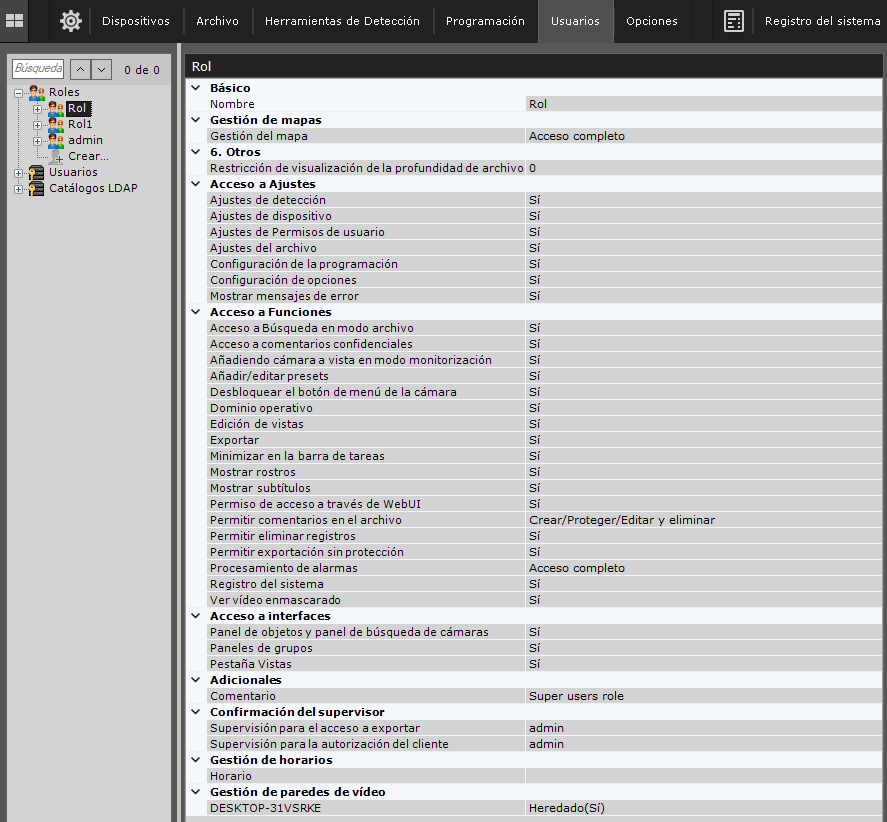Open the Herramientas de Detección tab
The image size is (887, 822).
click(x=342, y=21)
